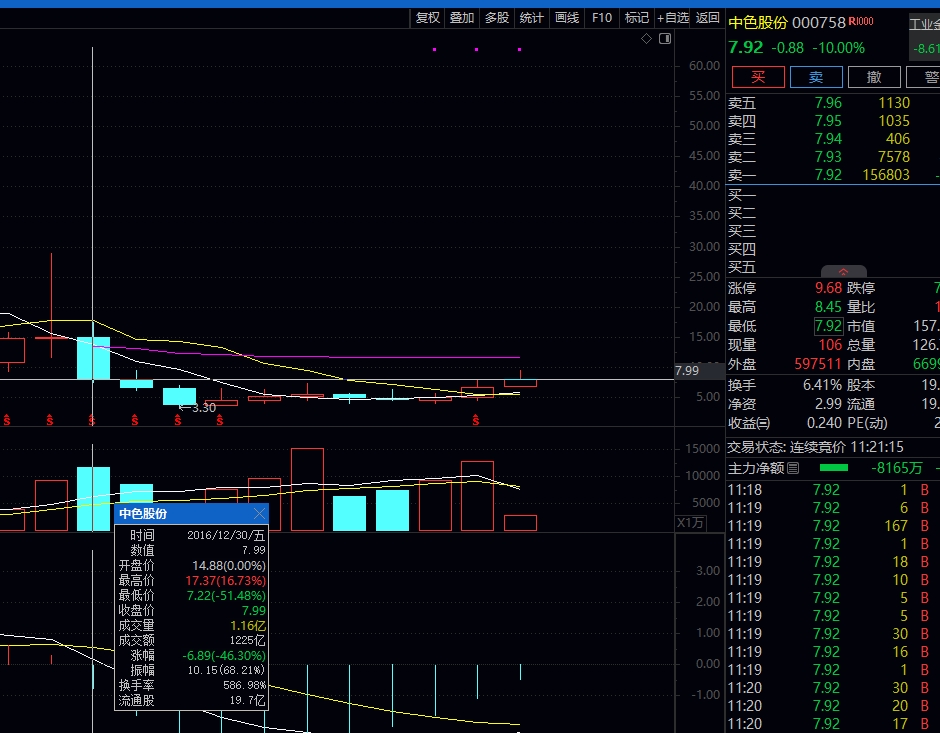
Task: Add stock with +自选 button
Action: (673, 18)
